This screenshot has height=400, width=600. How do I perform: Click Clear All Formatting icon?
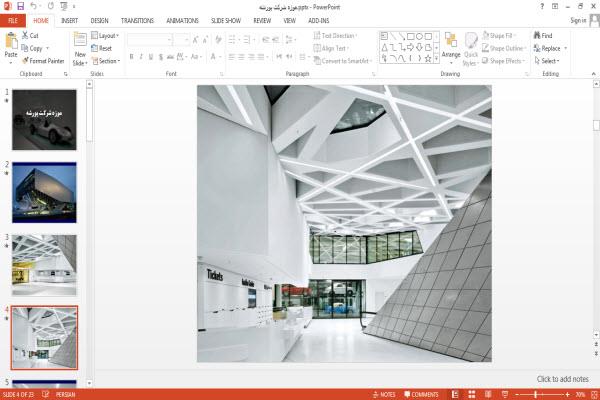coord(218,39)
